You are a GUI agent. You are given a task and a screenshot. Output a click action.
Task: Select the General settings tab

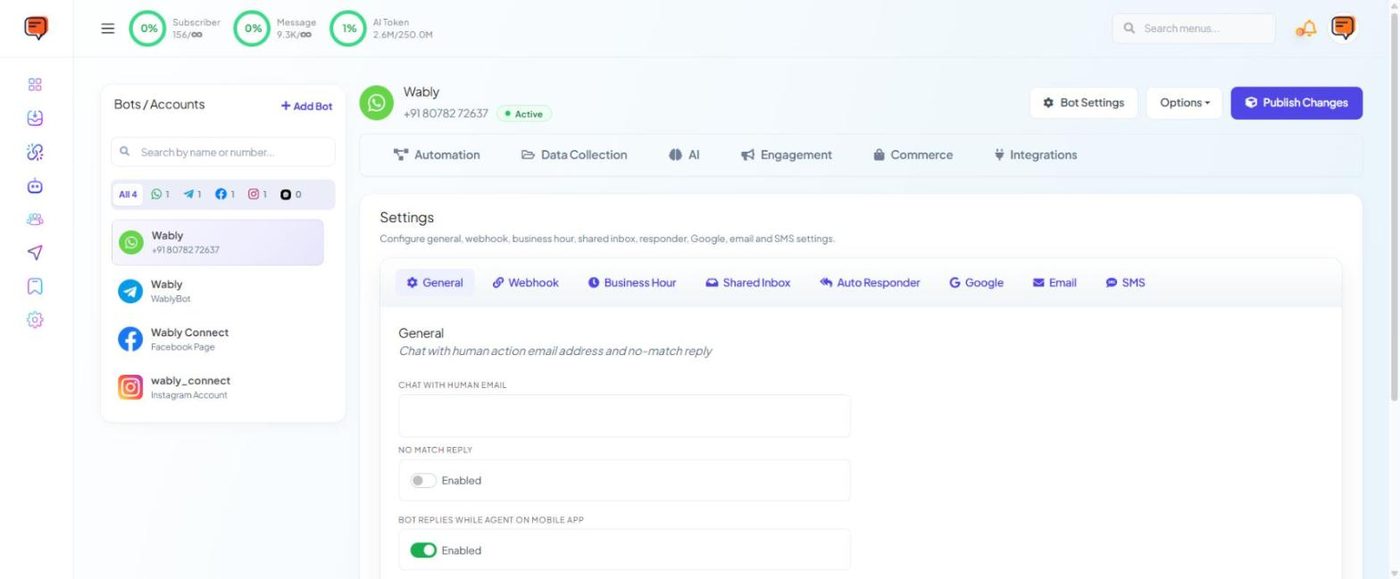point(435,283)
